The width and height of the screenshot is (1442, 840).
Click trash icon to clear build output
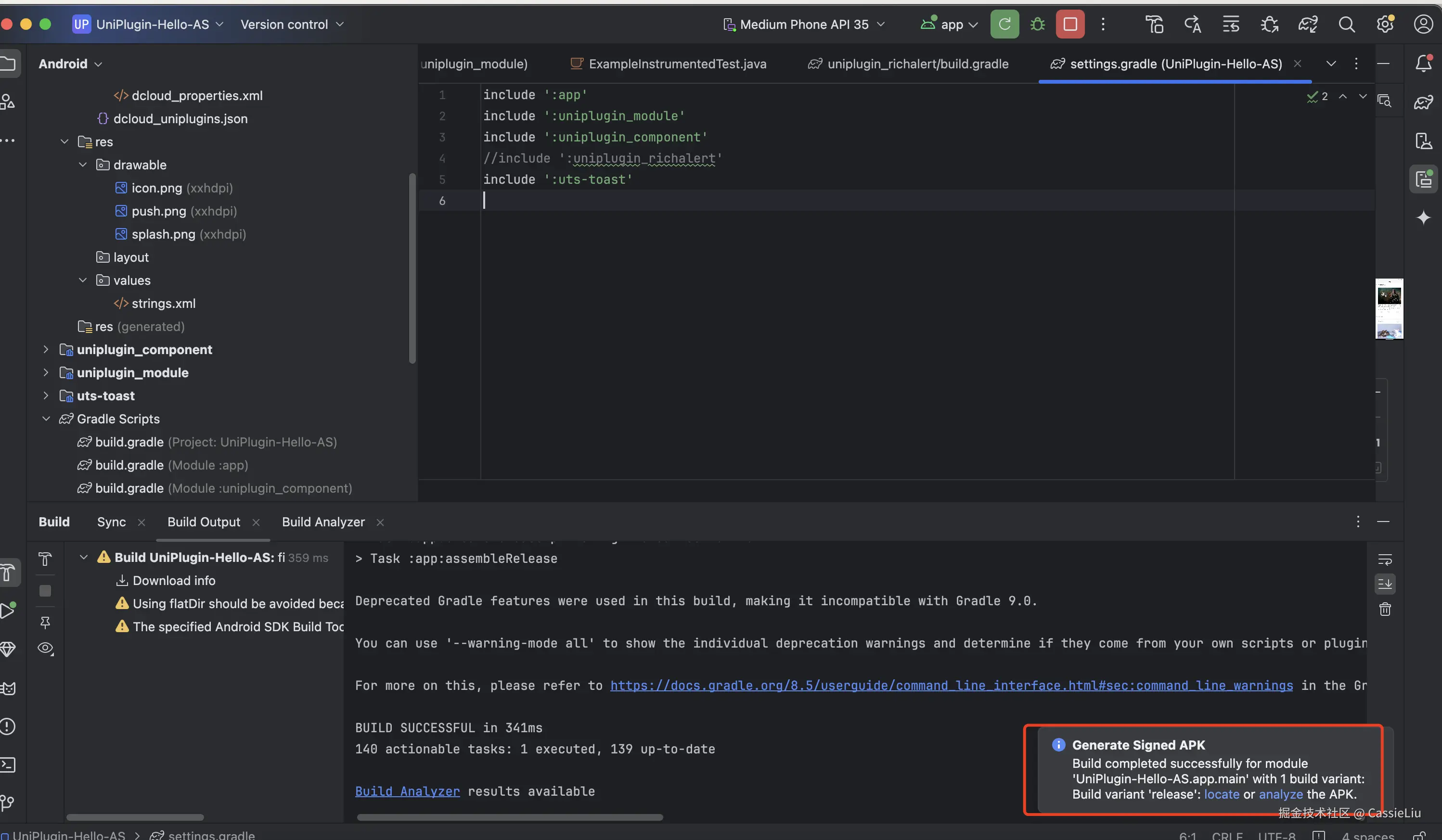1384,610
